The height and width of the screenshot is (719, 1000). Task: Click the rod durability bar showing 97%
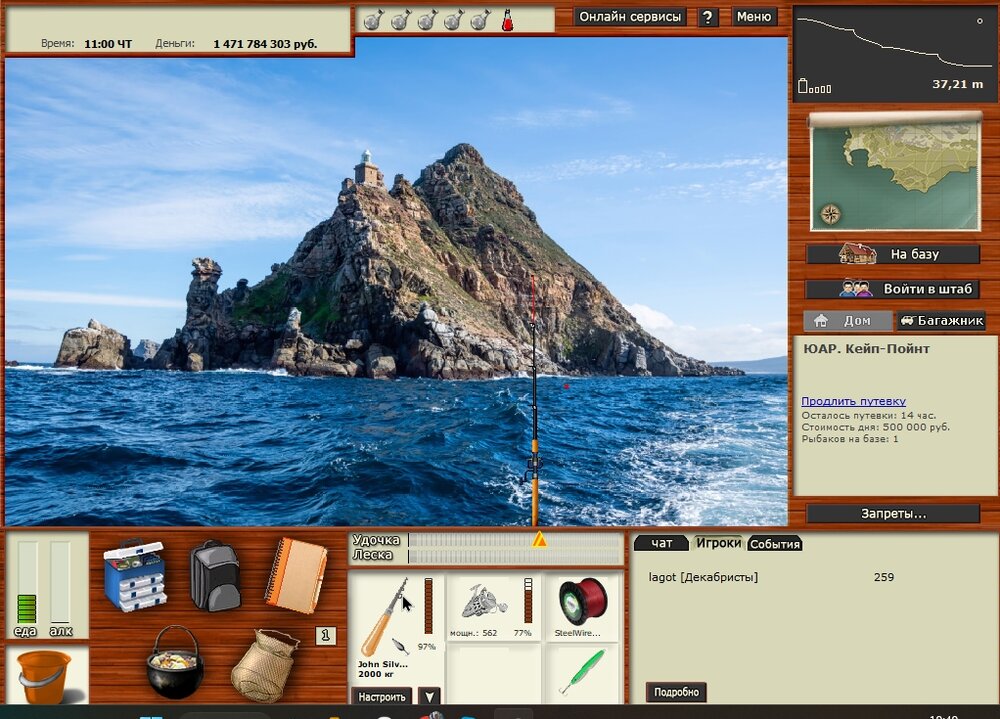click(429, 606)
